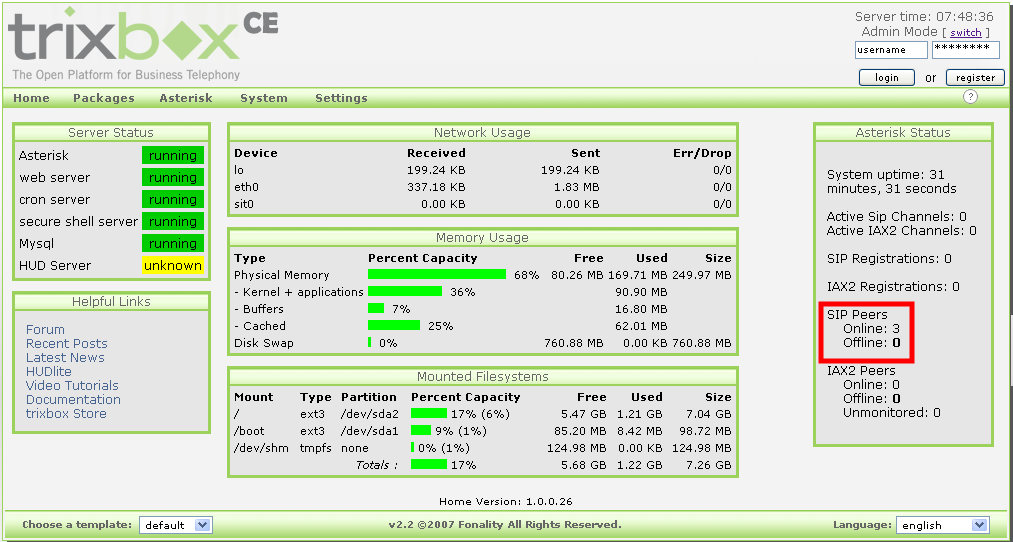
Task: Click the web server running status badge
Action: pyautogui.click(x=172, y=178)
